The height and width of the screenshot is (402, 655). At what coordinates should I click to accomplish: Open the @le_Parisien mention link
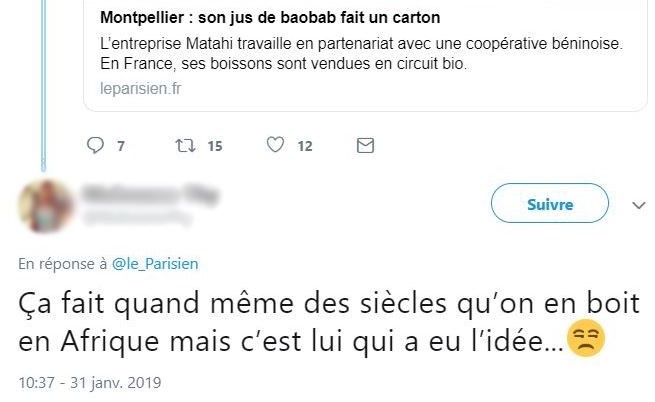pyautogui.click(x=155, y=264)
